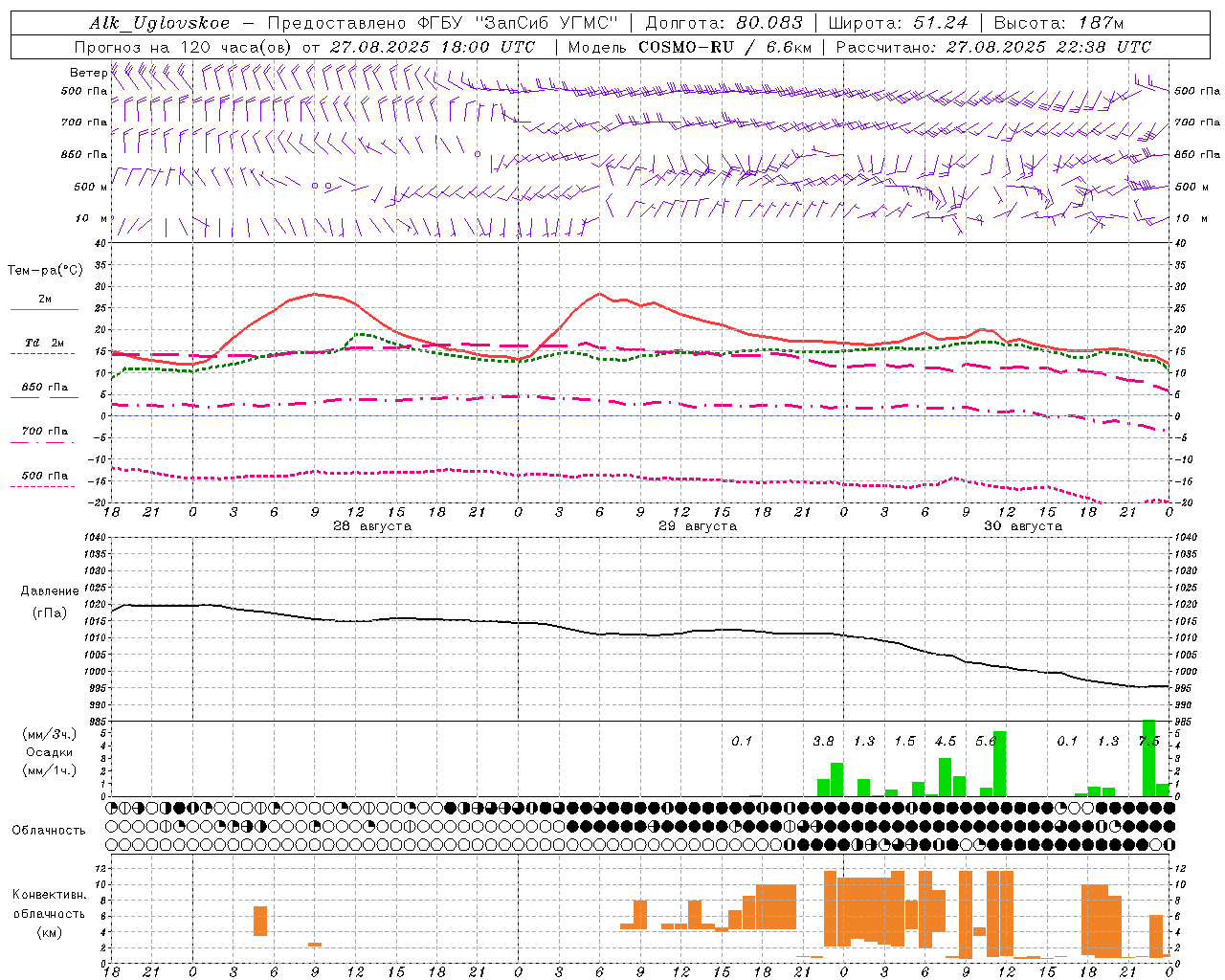This screenshot has height=980, width=1225.
Task: Click the 850 гПа temperature legend entry
Action: 44,391
